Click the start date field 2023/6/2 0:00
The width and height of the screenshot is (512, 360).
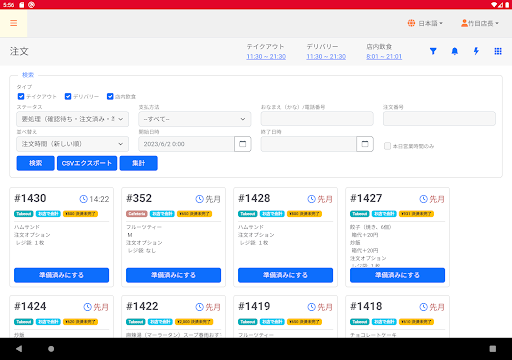tap(186, 144)
